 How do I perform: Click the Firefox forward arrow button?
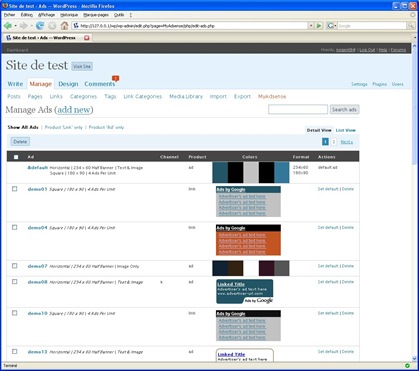23,26
